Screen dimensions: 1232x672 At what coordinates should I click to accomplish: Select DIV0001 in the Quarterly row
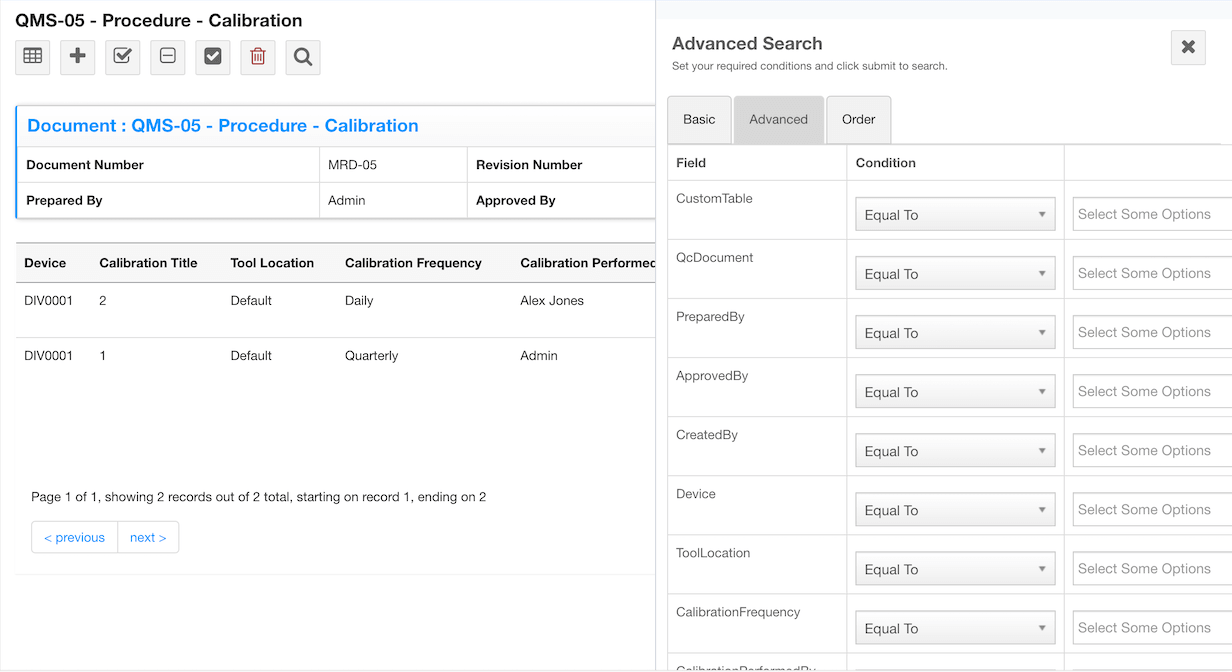[x=49, y=355]
